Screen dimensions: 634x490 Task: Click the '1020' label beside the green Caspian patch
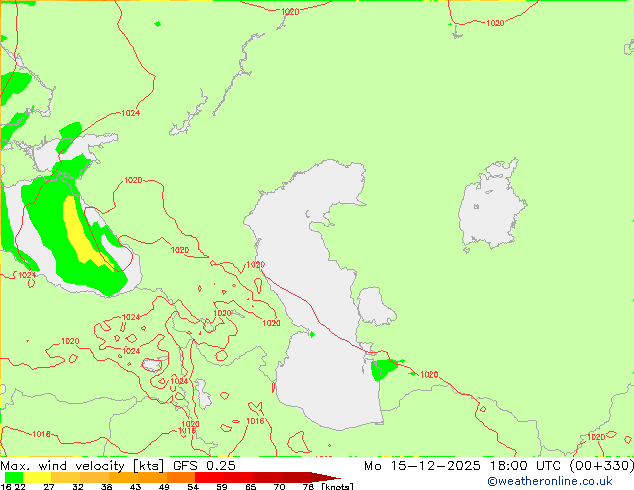pyautogui.click(x=429, y=375)
